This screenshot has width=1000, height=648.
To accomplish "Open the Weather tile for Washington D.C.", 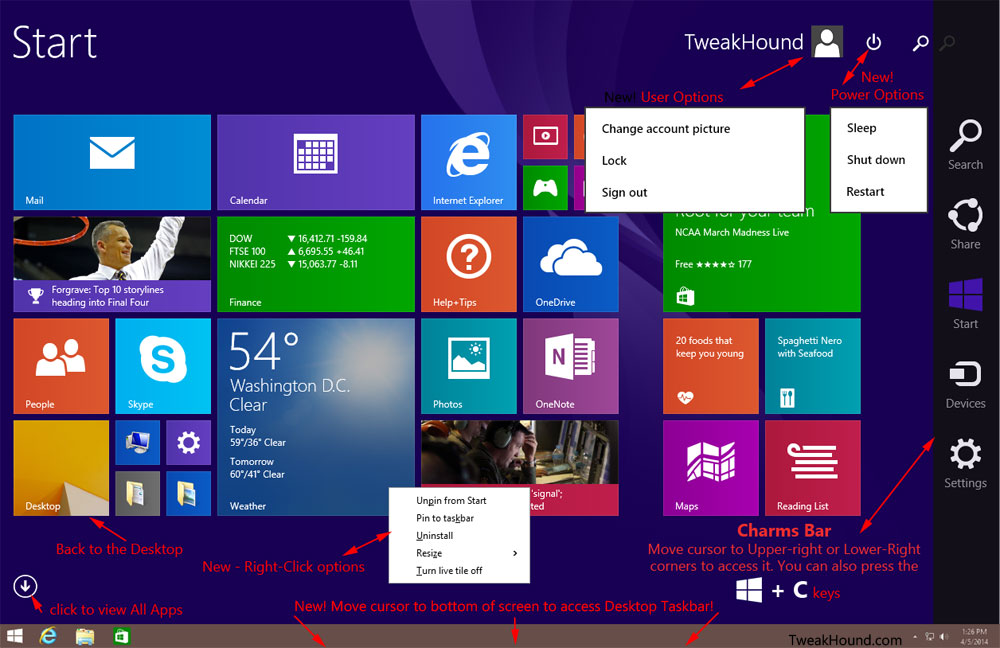I will point(316,417).
